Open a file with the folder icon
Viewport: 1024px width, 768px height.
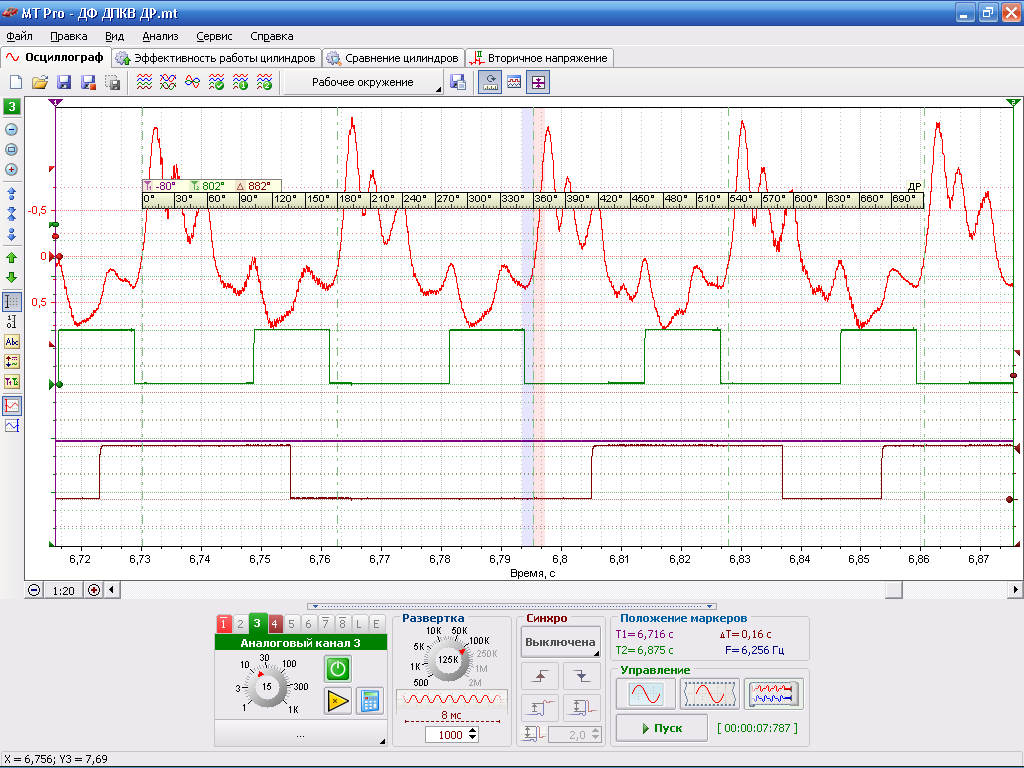point(40,82)
